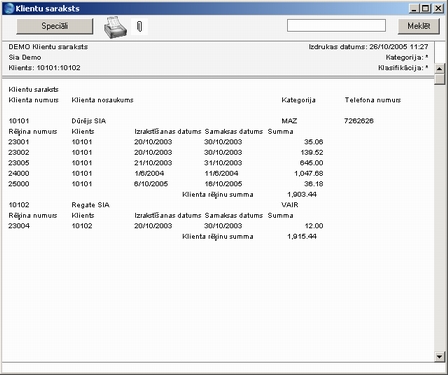Click payment date 16/10/2005
448x375 pixels.
click(x=223, y=184)
